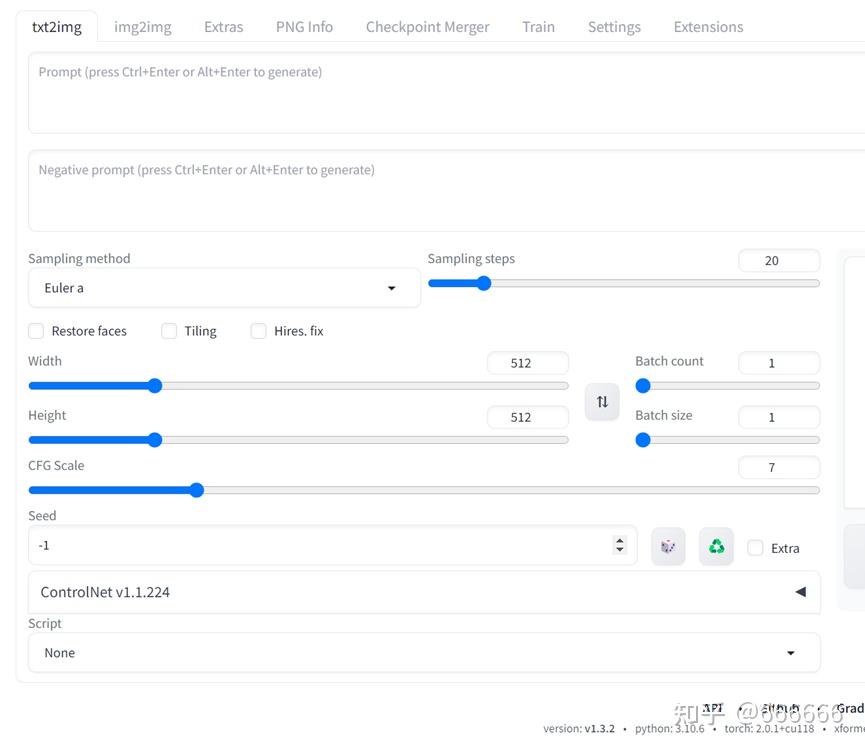
Task: Swap width and height with arrows button
Action: [x=602, y=402]
